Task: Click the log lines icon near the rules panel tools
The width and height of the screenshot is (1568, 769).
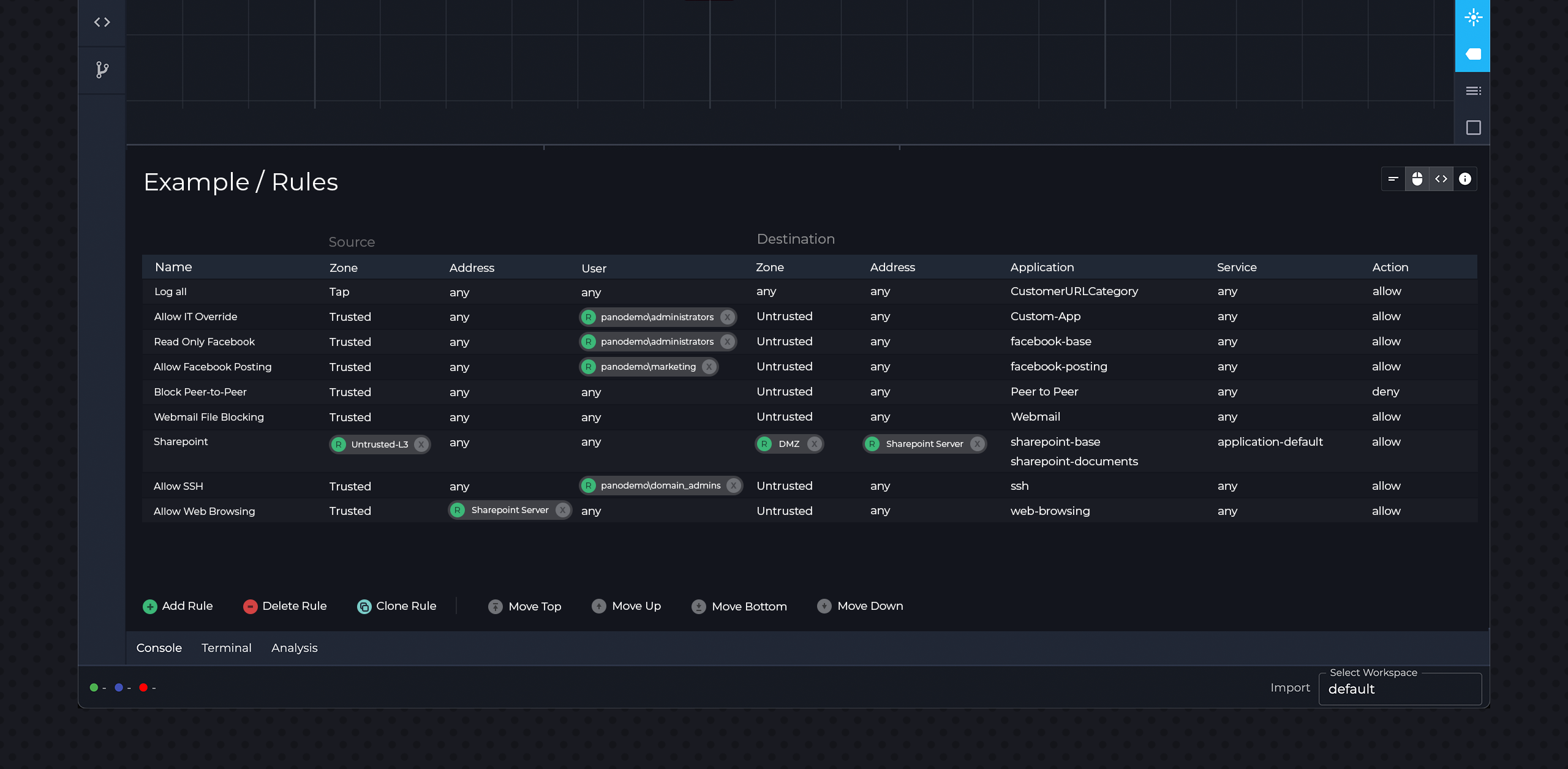Action: pos(1393,179)
